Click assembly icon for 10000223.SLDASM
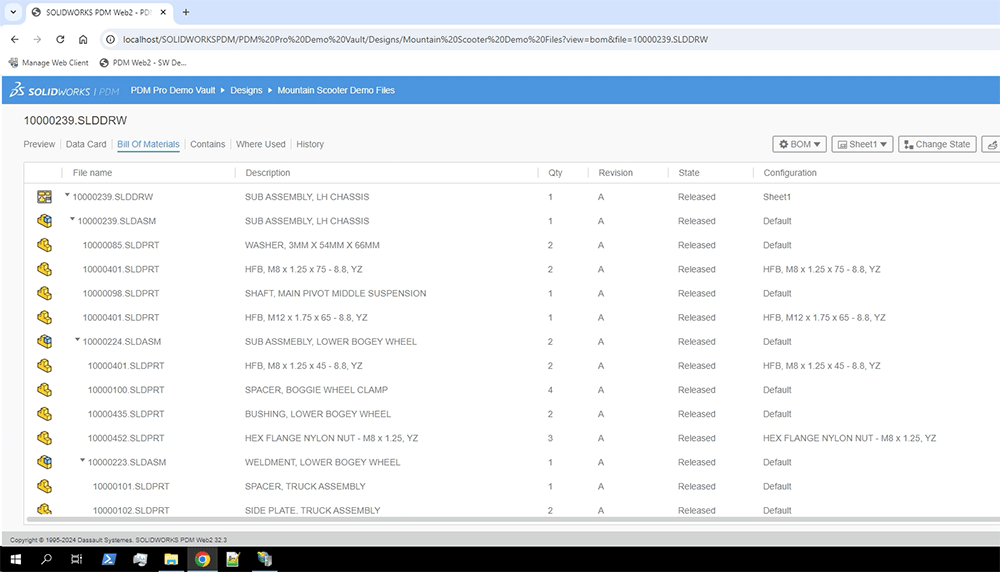The height and width of the screenshot is (572, 1000). click(x=44, y=462)
